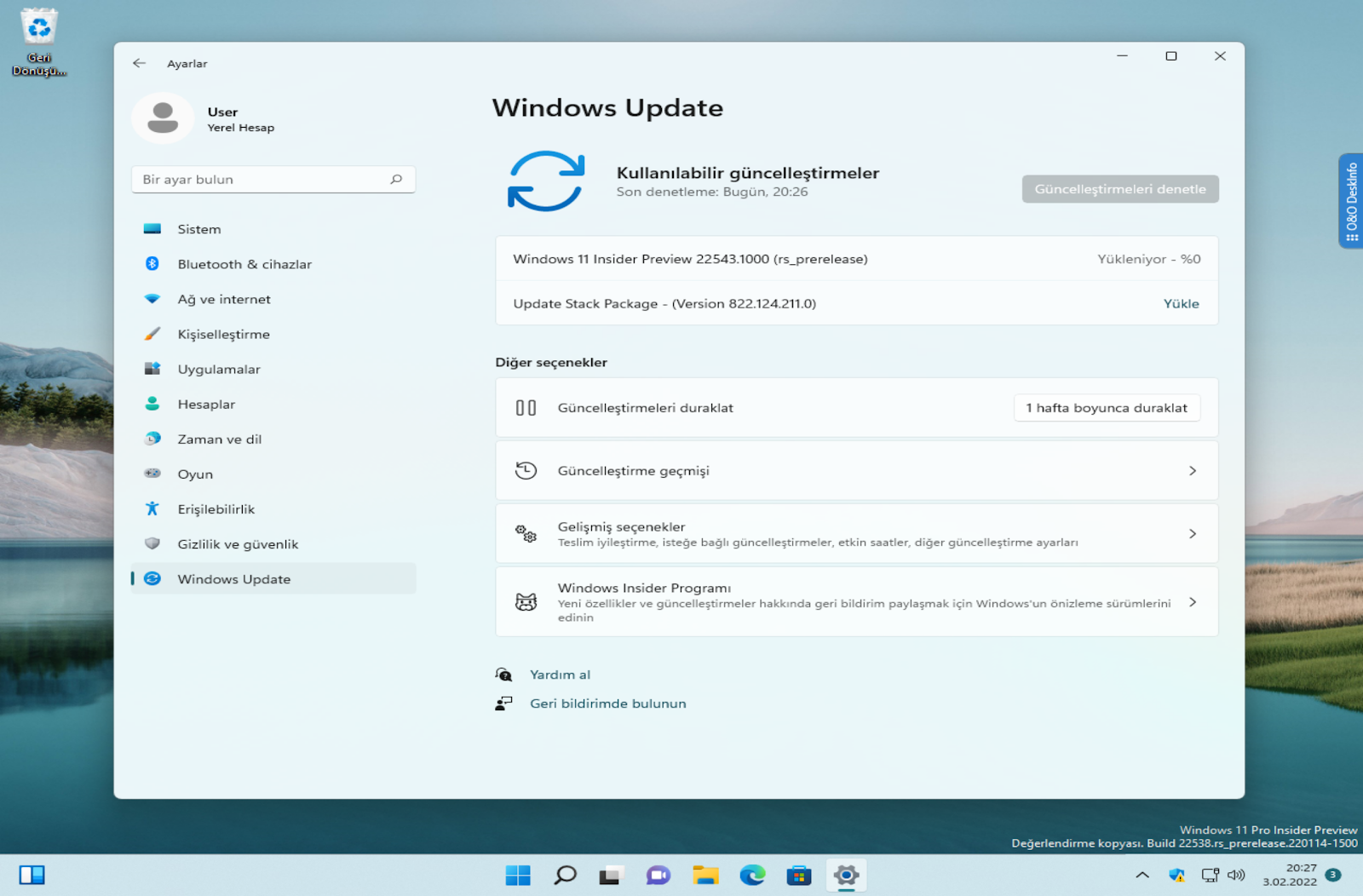The image size is (1363, 896).
Task: Click the feedback icon beside Geri bildirimde bulunun
Action: (503, 704)
